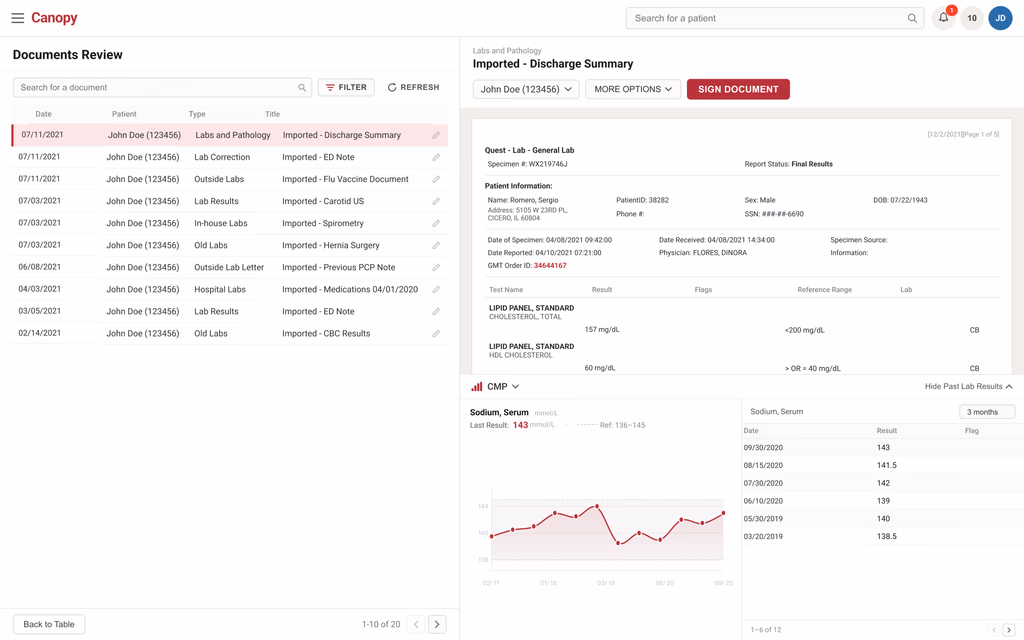Click the red bar chart icon beside CMP
The width and height of the screenshot is (1024, 640).
477,387
